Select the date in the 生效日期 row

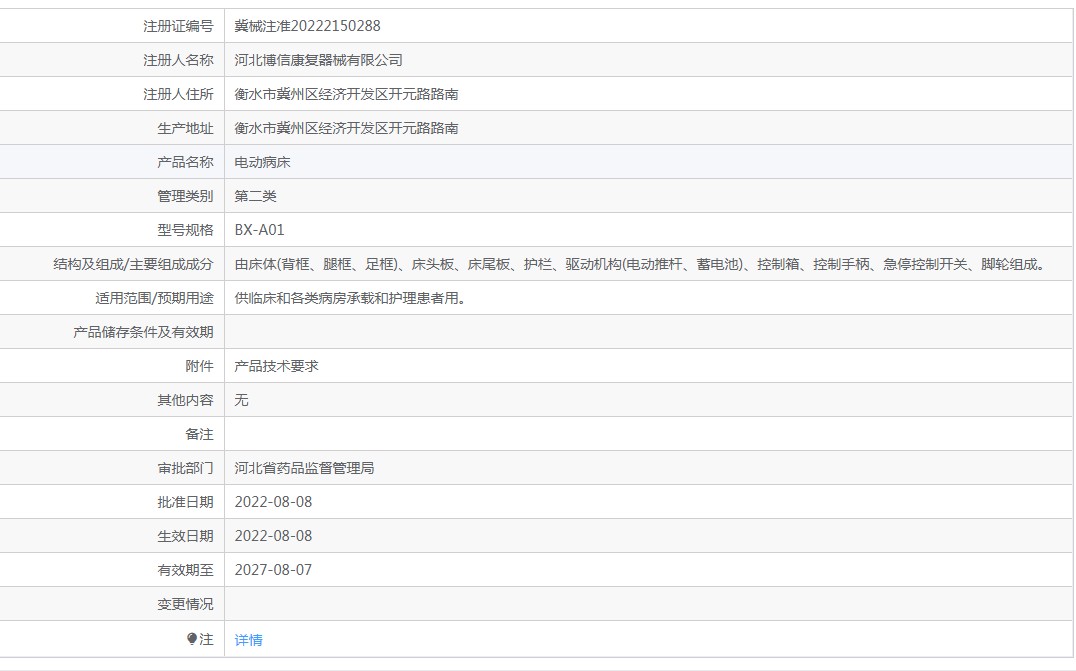click(x=273, y=536)
